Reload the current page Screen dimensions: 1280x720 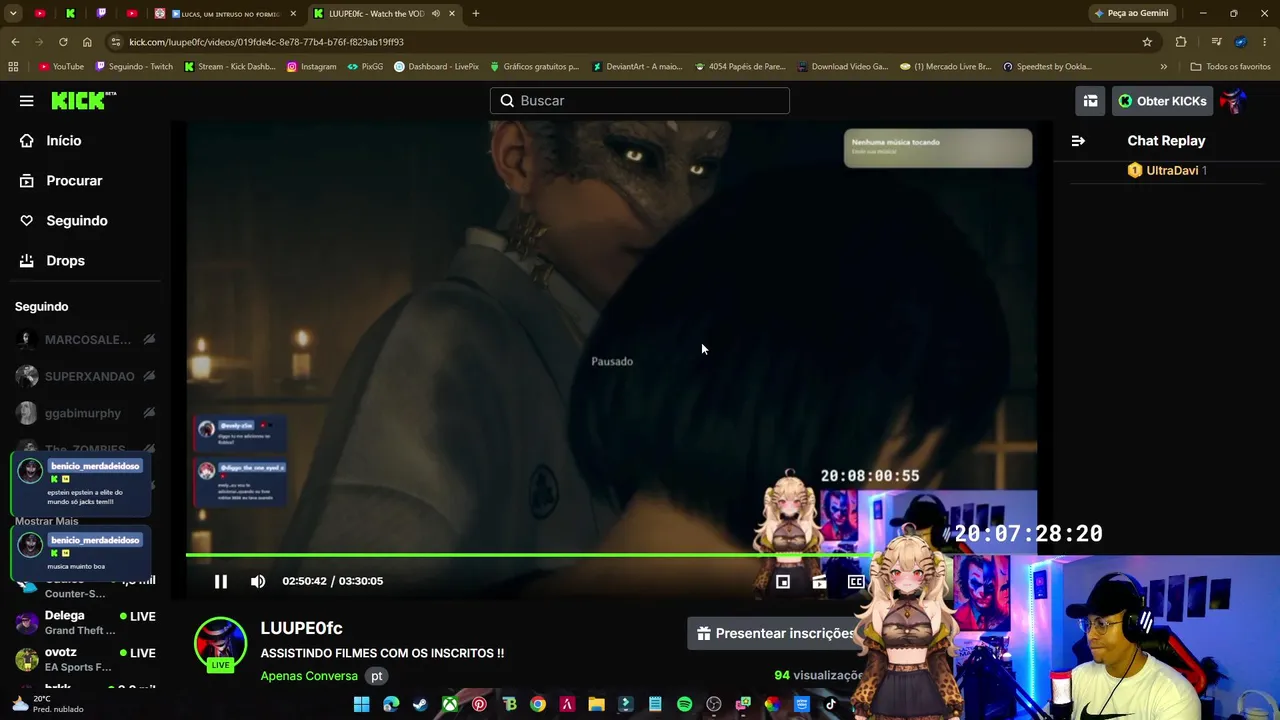[63, 42]
